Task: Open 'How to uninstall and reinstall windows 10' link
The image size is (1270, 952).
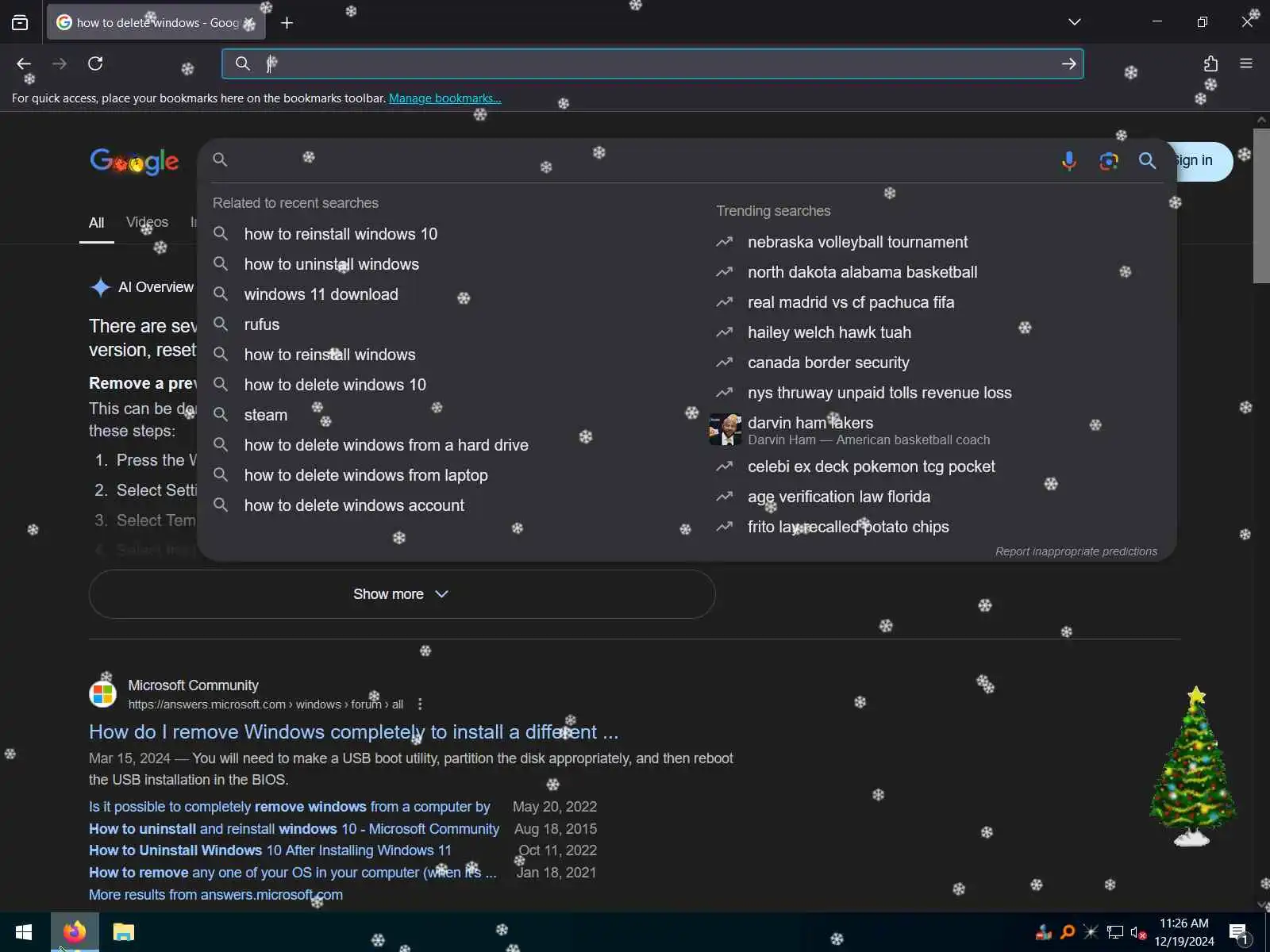Action: point(294,829)
